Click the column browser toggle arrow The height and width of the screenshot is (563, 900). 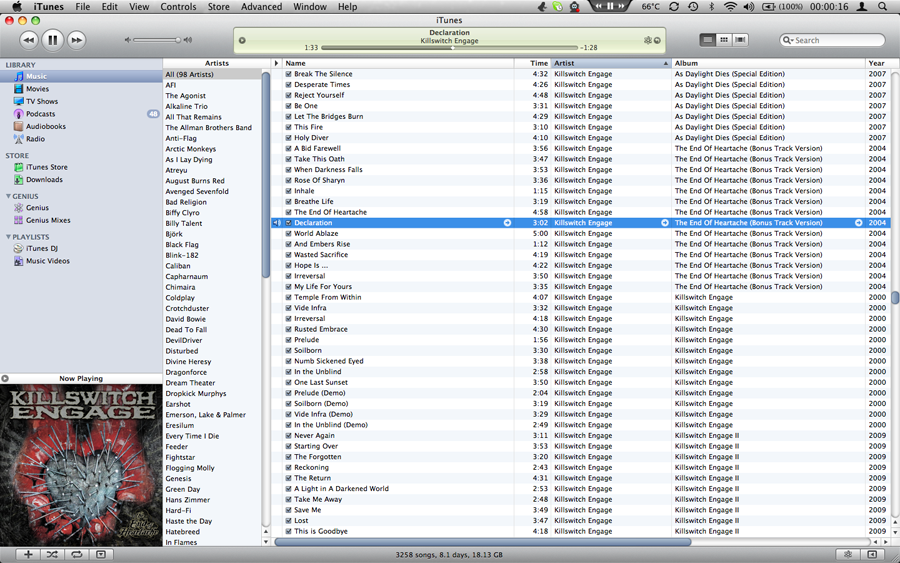[276, 63]
